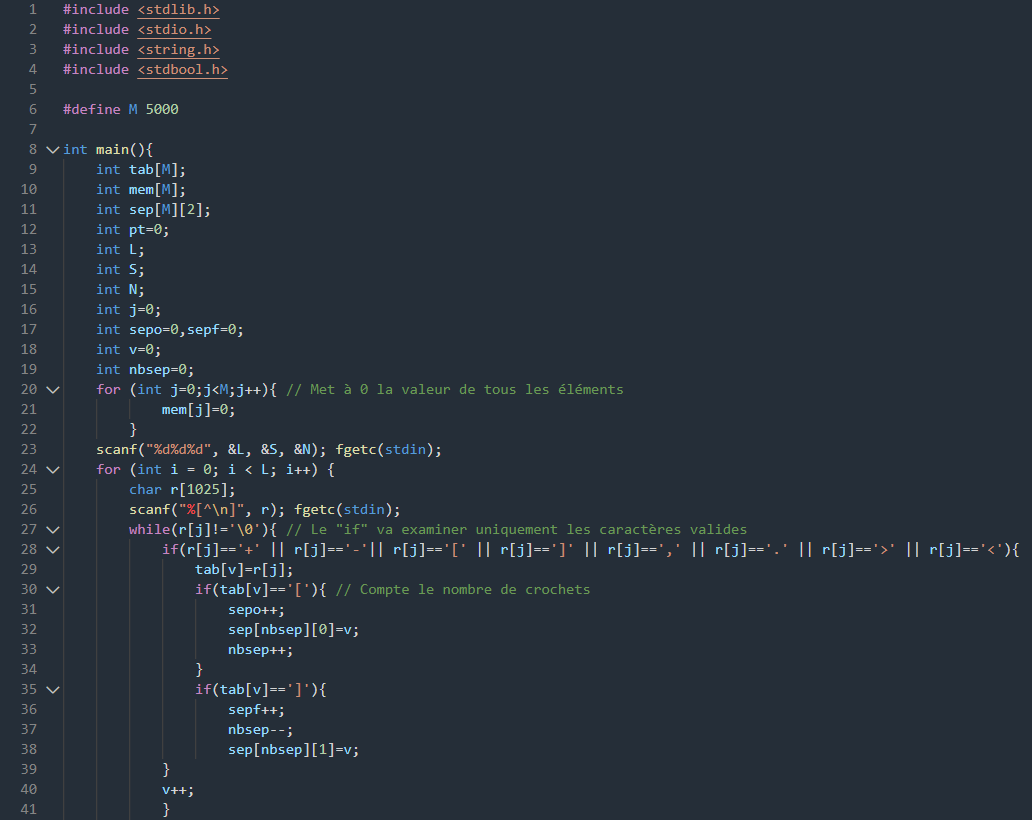Fold the while loop on line 27
Image resolution: width=1032 pixels, height=820 pixels.
(52, 529)
